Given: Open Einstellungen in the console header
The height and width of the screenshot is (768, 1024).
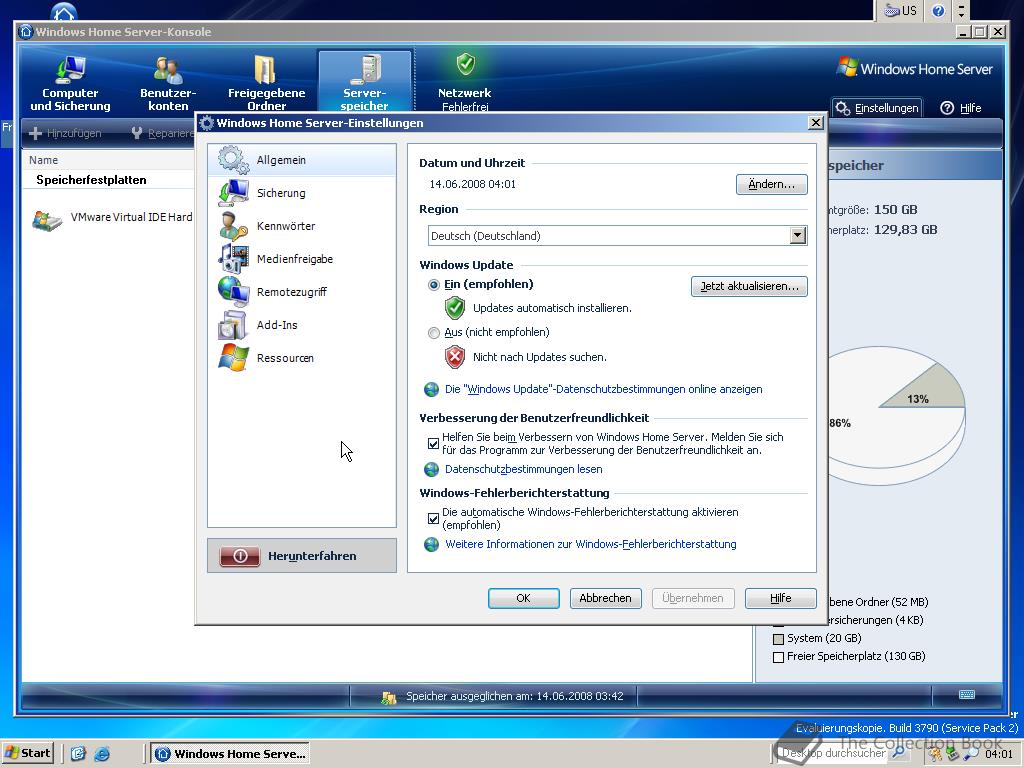Looking at the screenshot, I should point(877,108).
